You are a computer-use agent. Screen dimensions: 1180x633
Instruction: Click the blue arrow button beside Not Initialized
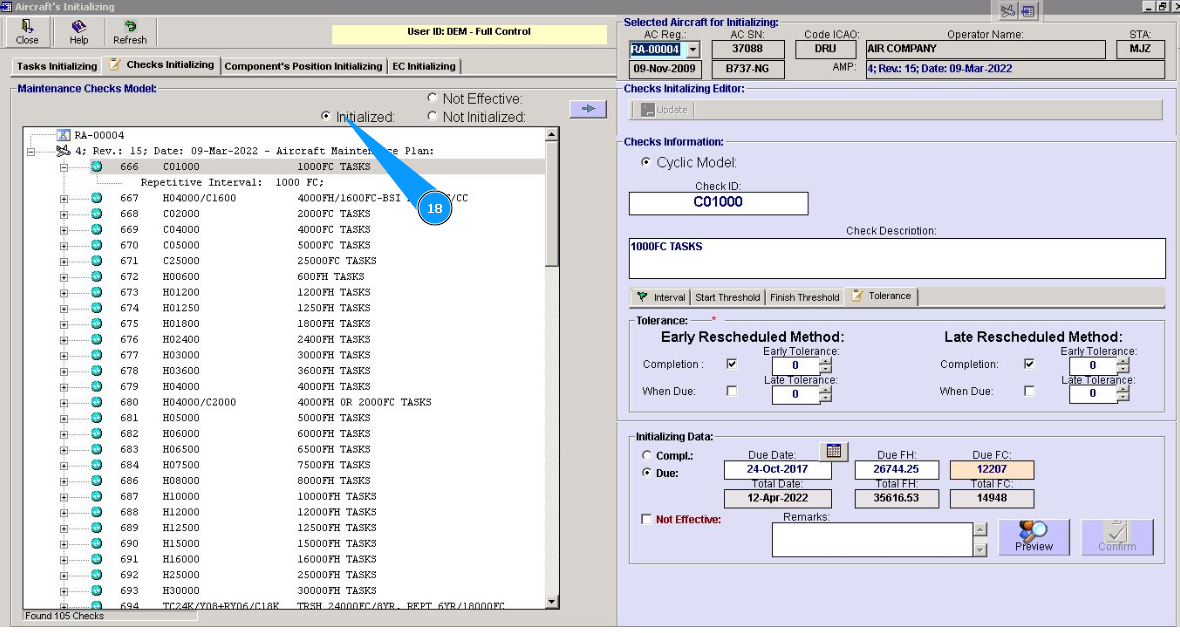click(588, 109)
